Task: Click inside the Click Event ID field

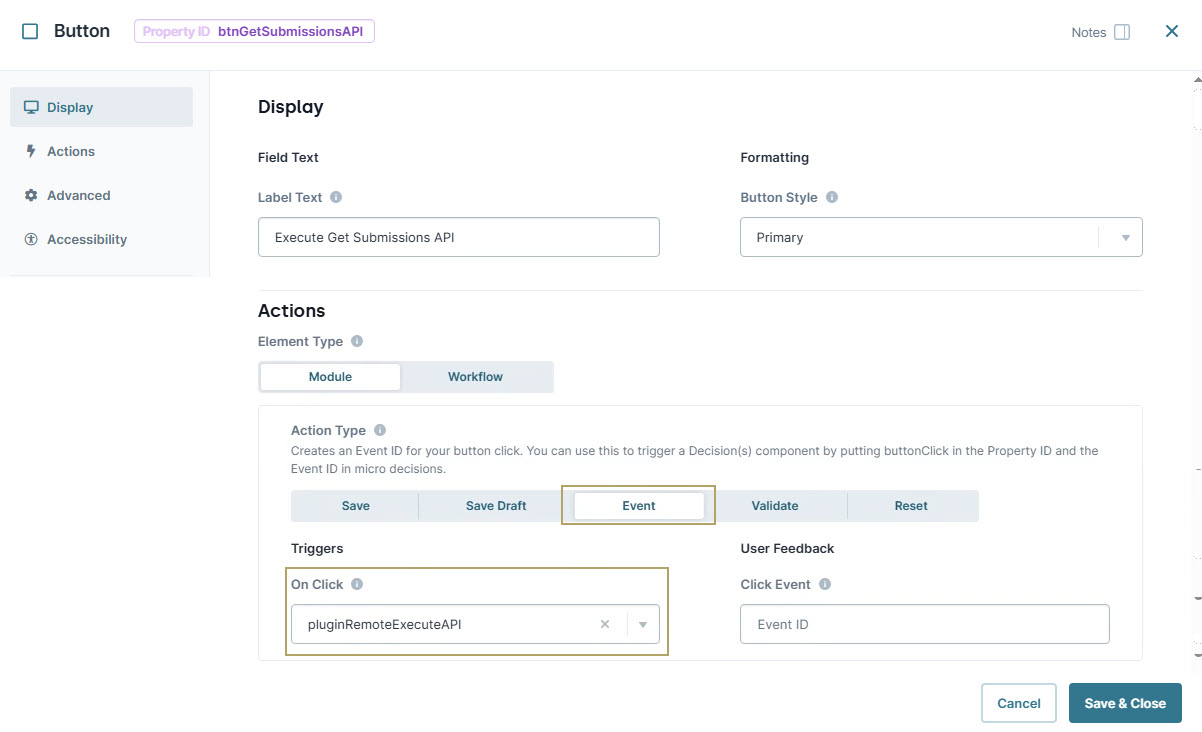Action: point(923,623)
